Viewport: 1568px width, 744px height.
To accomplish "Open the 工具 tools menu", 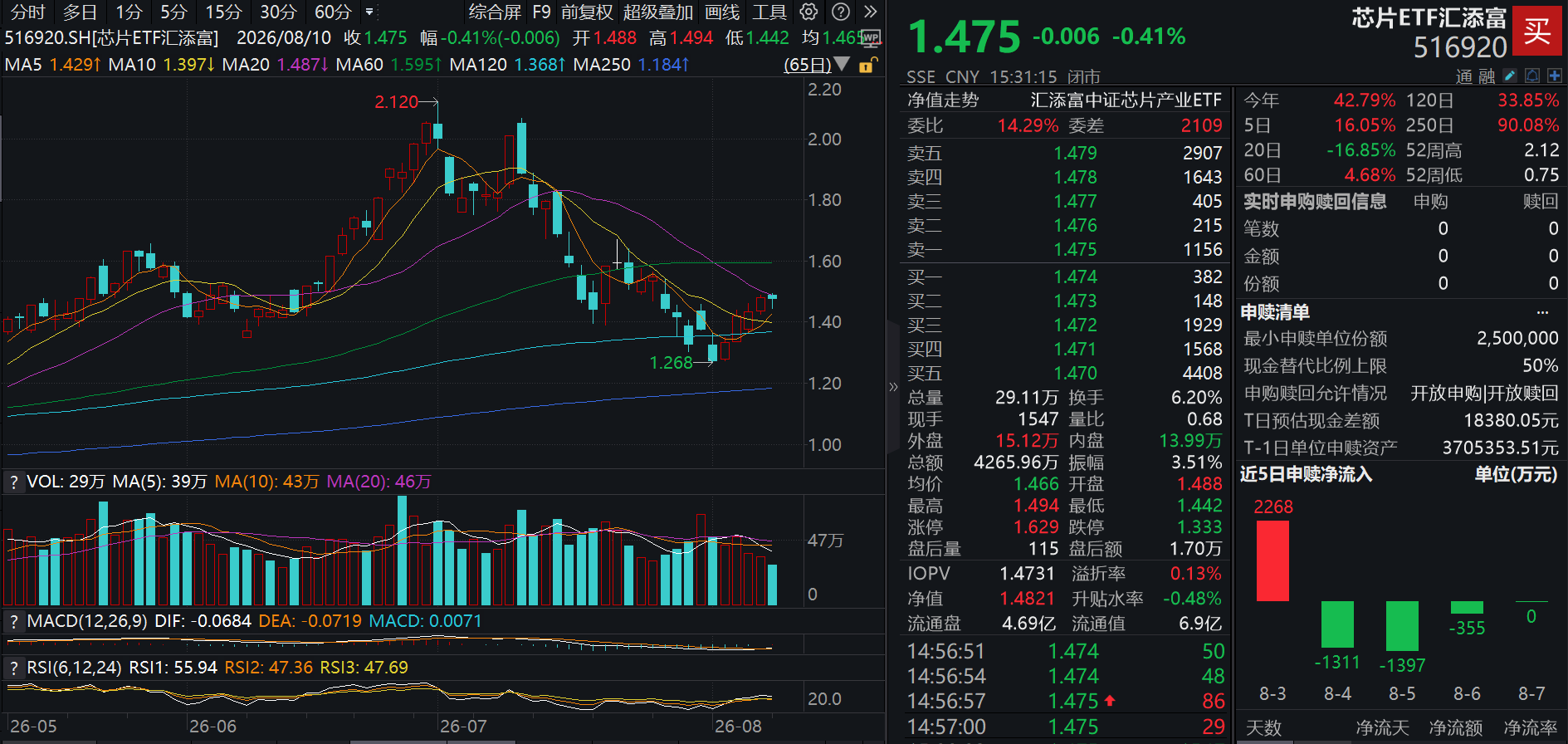I will coord(769,12).
